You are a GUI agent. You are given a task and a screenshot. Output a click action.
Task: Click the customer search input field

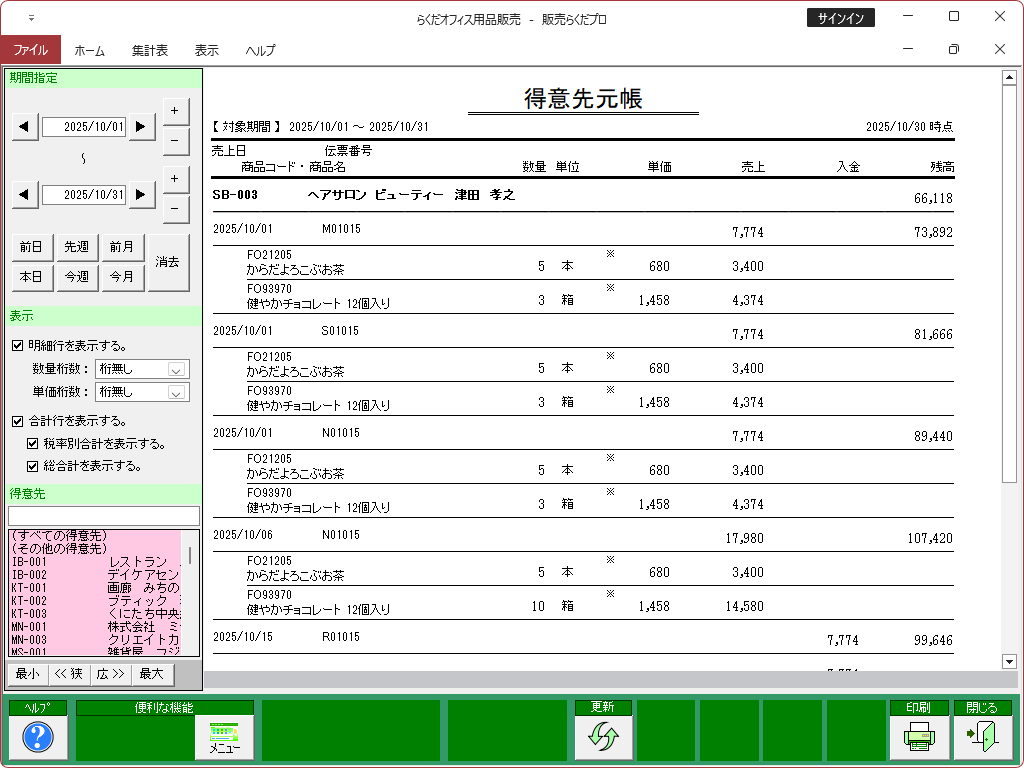click(103, 516)
